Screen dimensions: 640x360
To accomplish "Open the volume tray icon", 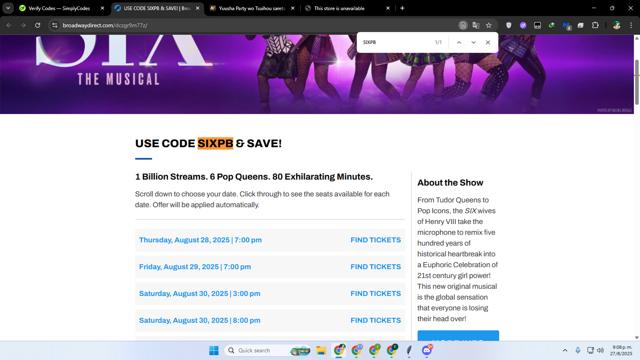I will (600, 350).
